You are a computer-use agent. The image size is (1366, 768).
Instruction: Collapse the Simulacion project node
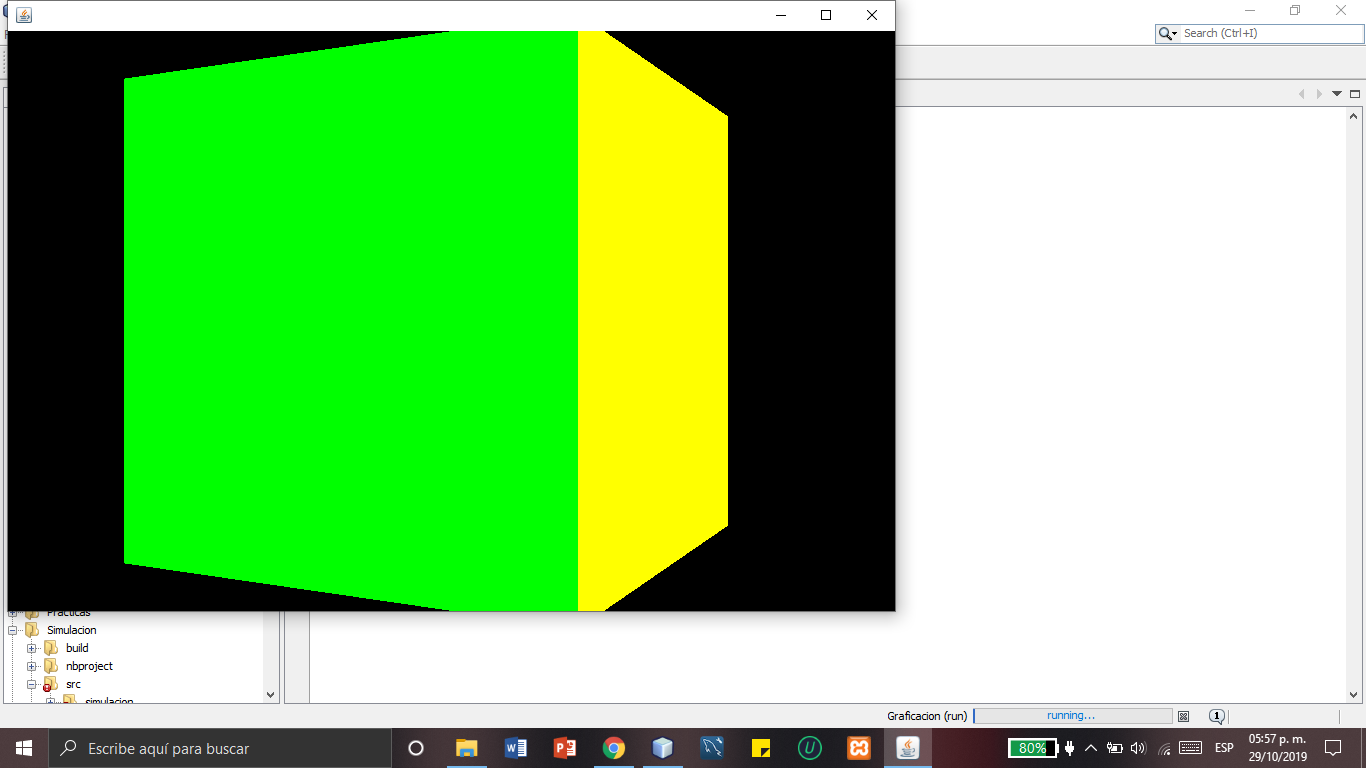coord(12,630)
